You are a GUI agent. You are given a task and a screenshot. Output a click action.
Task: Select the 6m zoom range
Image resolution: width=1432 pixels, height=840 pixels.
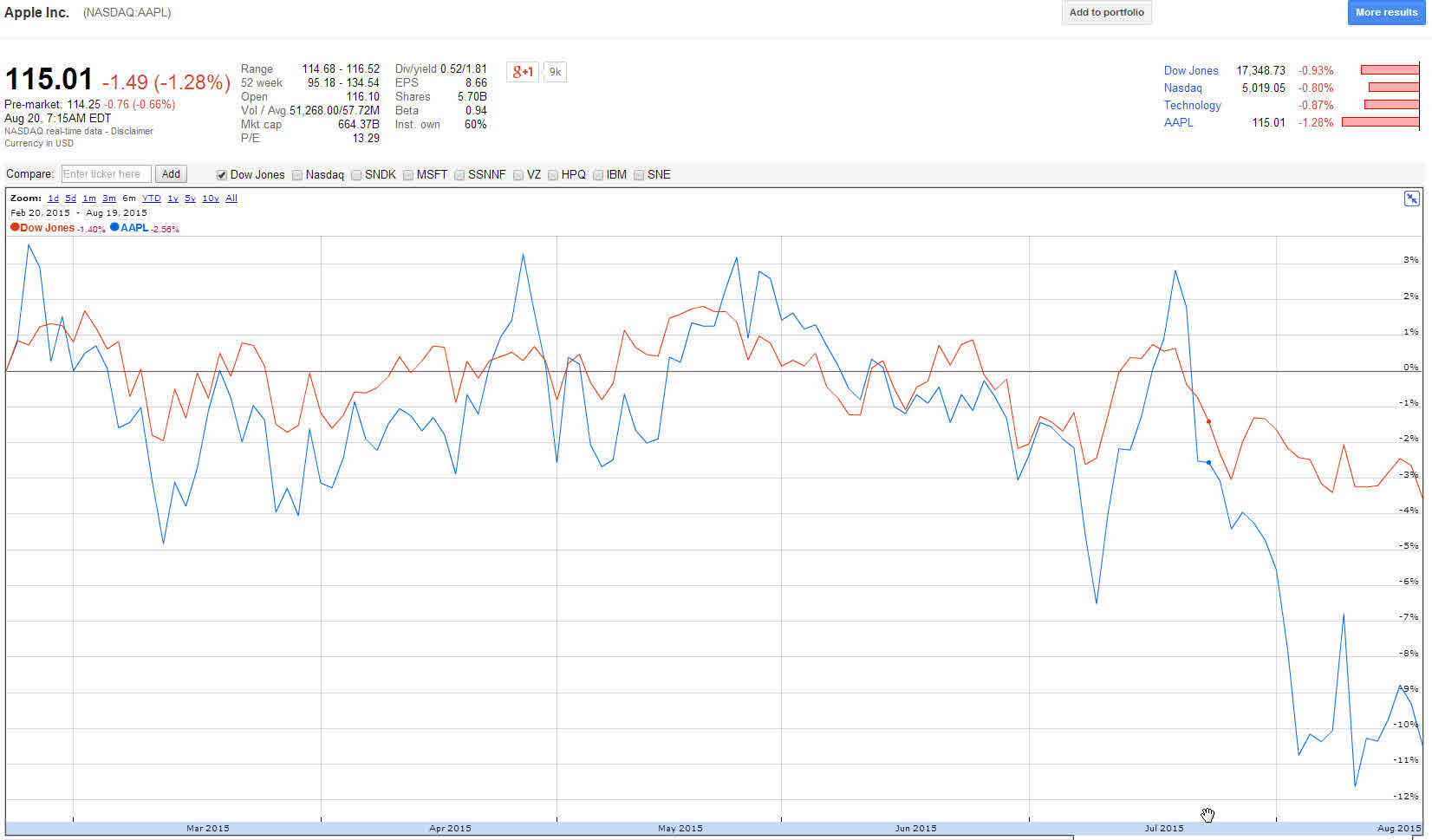129,199
